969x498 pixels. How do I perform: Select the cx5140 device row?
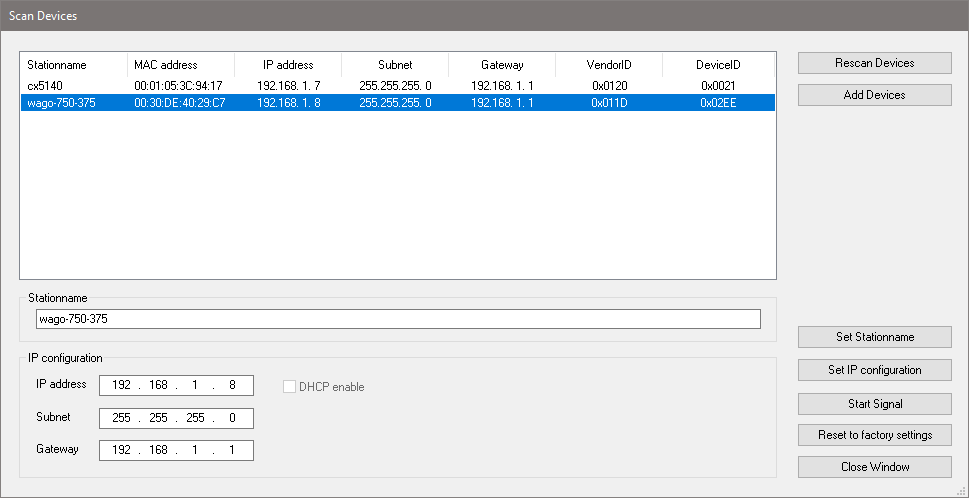(x=397, y=86)
